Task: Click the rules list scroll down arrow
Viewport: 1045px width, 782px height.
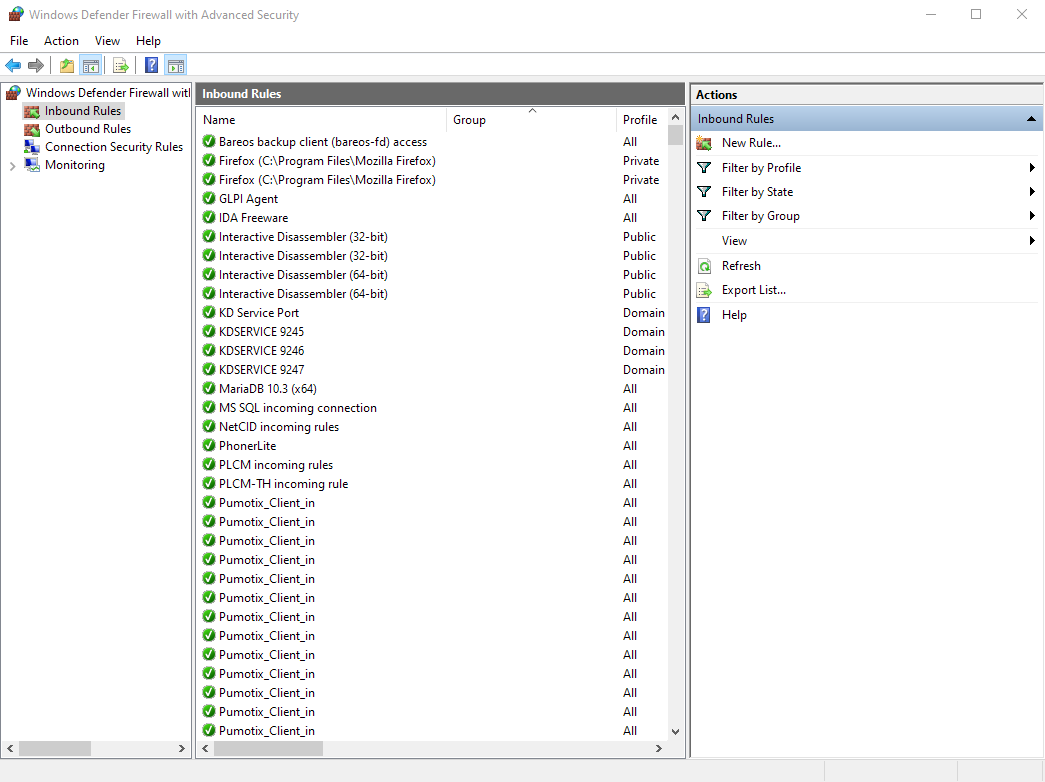Action: coord(675,731)
